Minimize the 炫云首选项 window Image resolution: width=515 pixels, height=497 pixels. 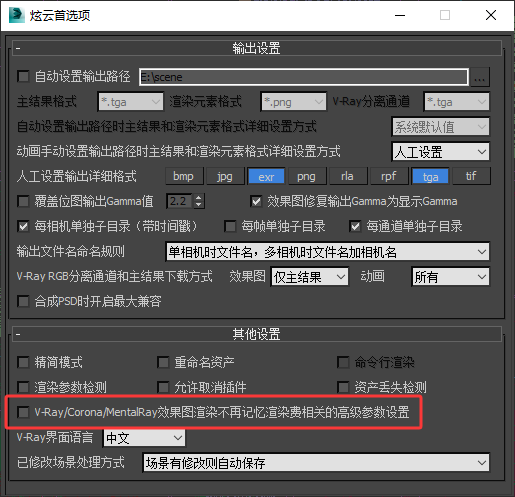[x=400, y=15]
